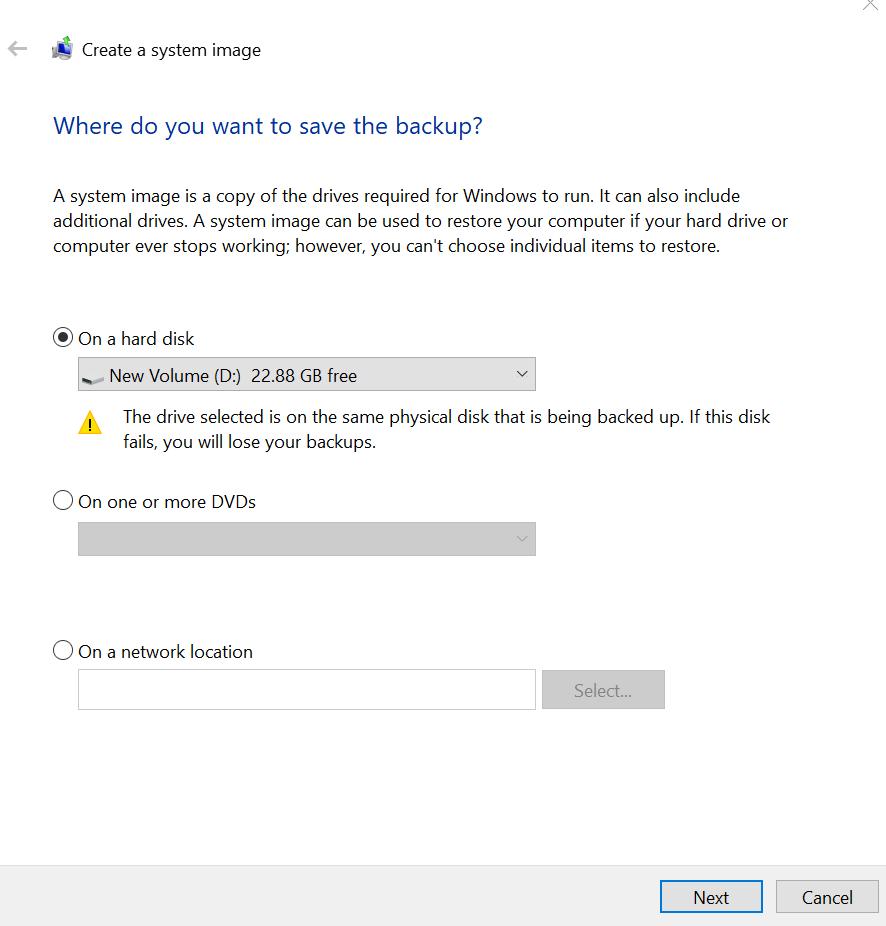Cancel the system image creation
The image size is (886, 926).
[x=827, y=897]
